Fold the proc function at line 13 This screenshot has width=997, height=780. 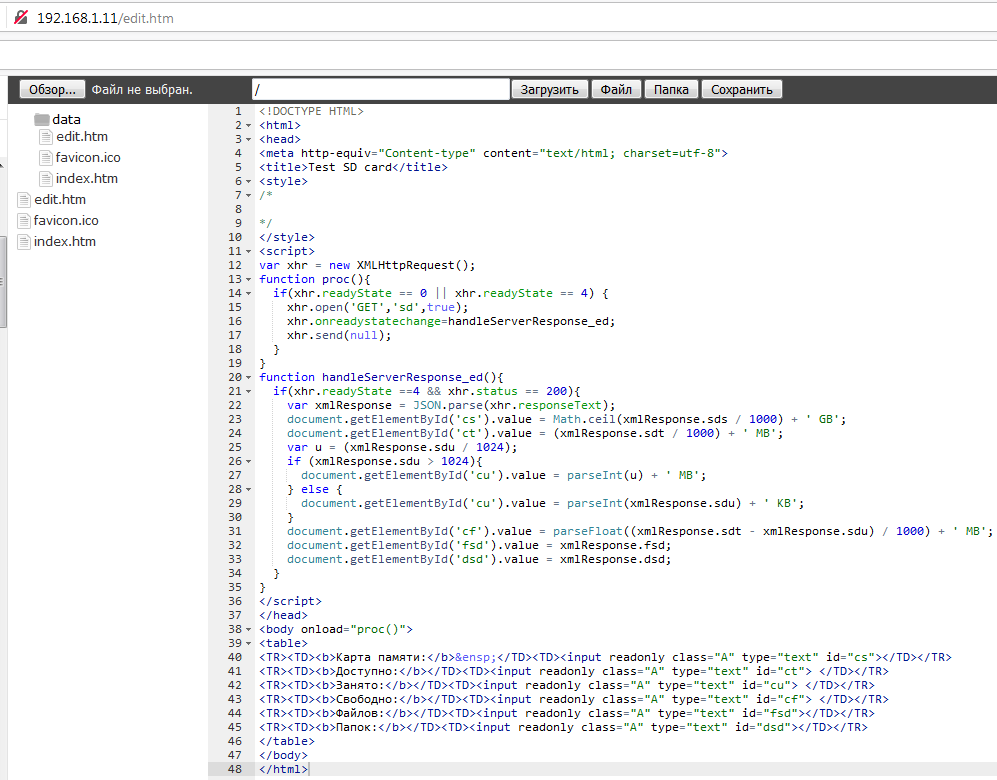[x=249, y=280]
